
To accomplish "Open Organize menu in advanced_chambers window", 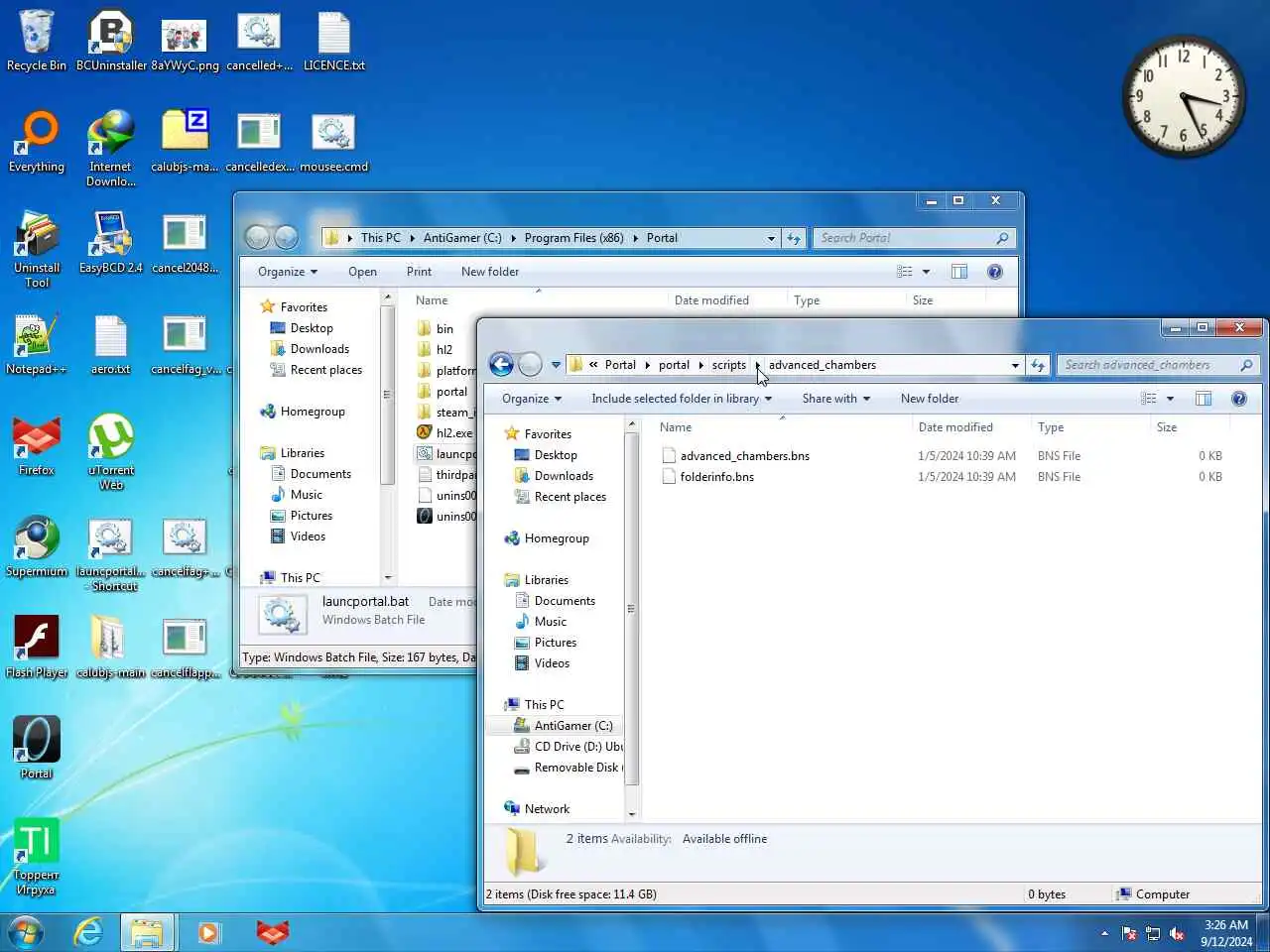I will (532, 399).
